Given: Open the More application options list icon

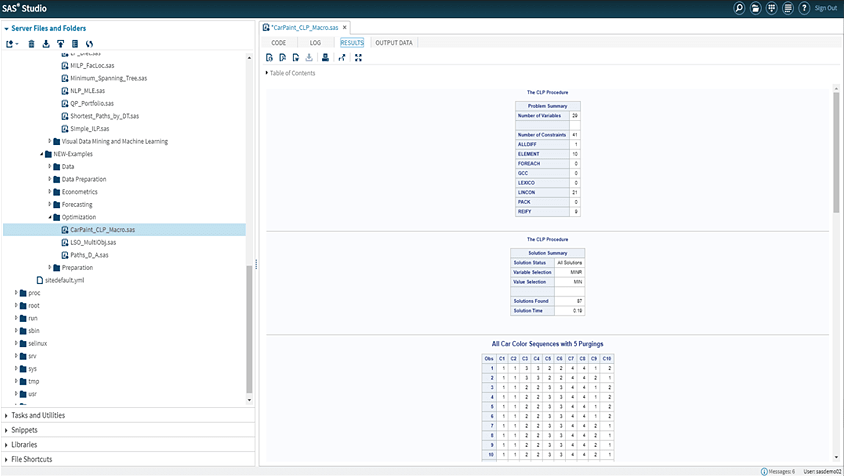Looking at the screenshot, I should click(787, 8).
